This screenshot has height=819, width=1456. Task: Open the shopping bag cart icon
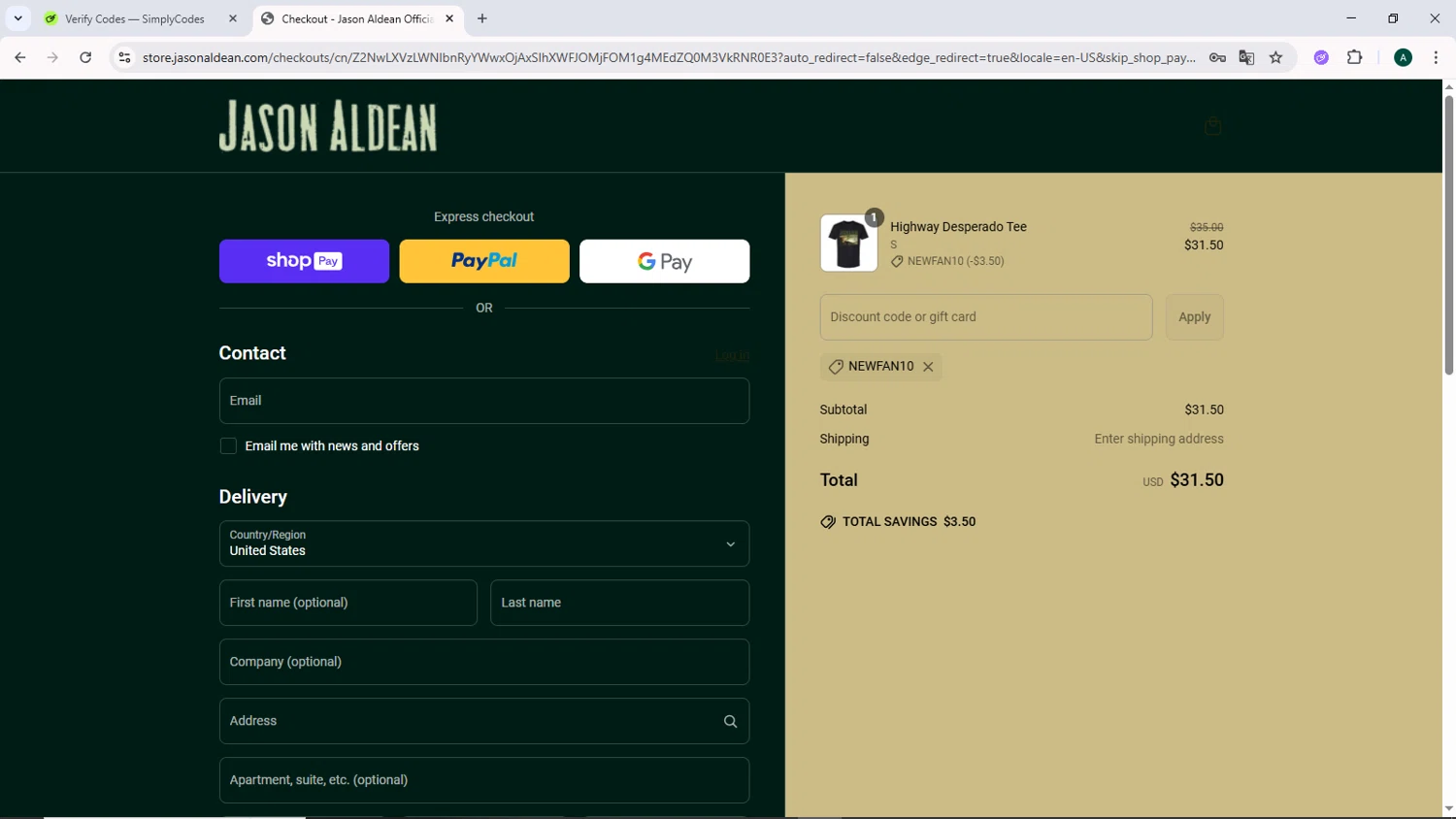1212,126
